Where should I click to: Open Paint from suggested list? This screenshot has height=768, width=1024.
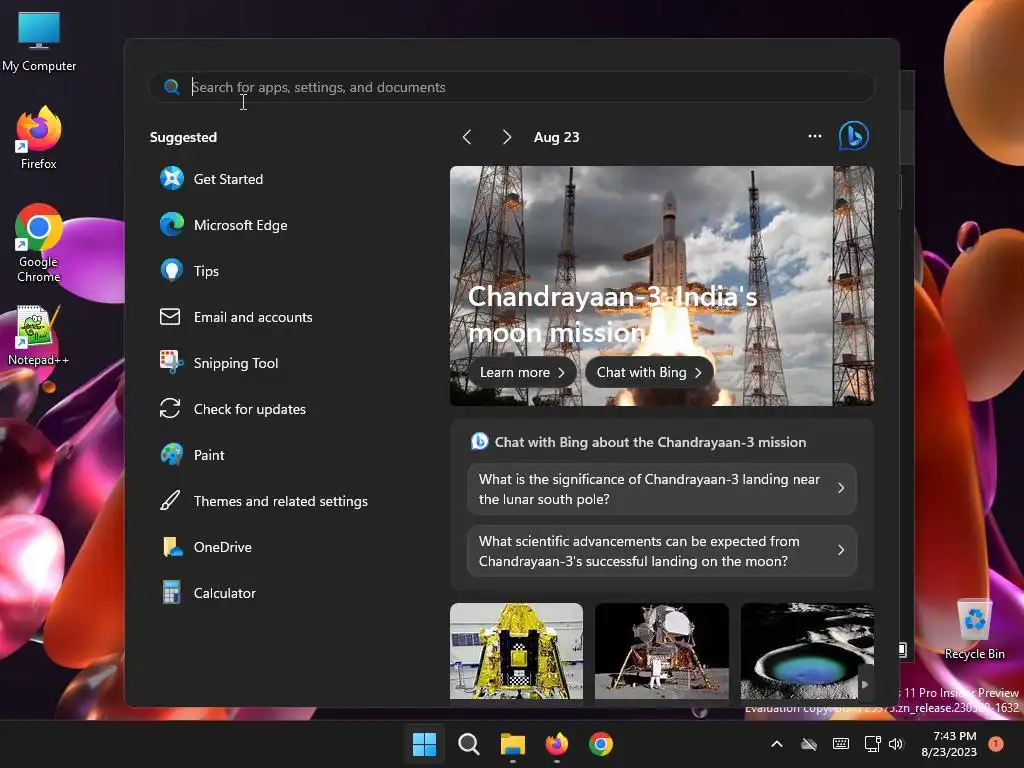192,455
